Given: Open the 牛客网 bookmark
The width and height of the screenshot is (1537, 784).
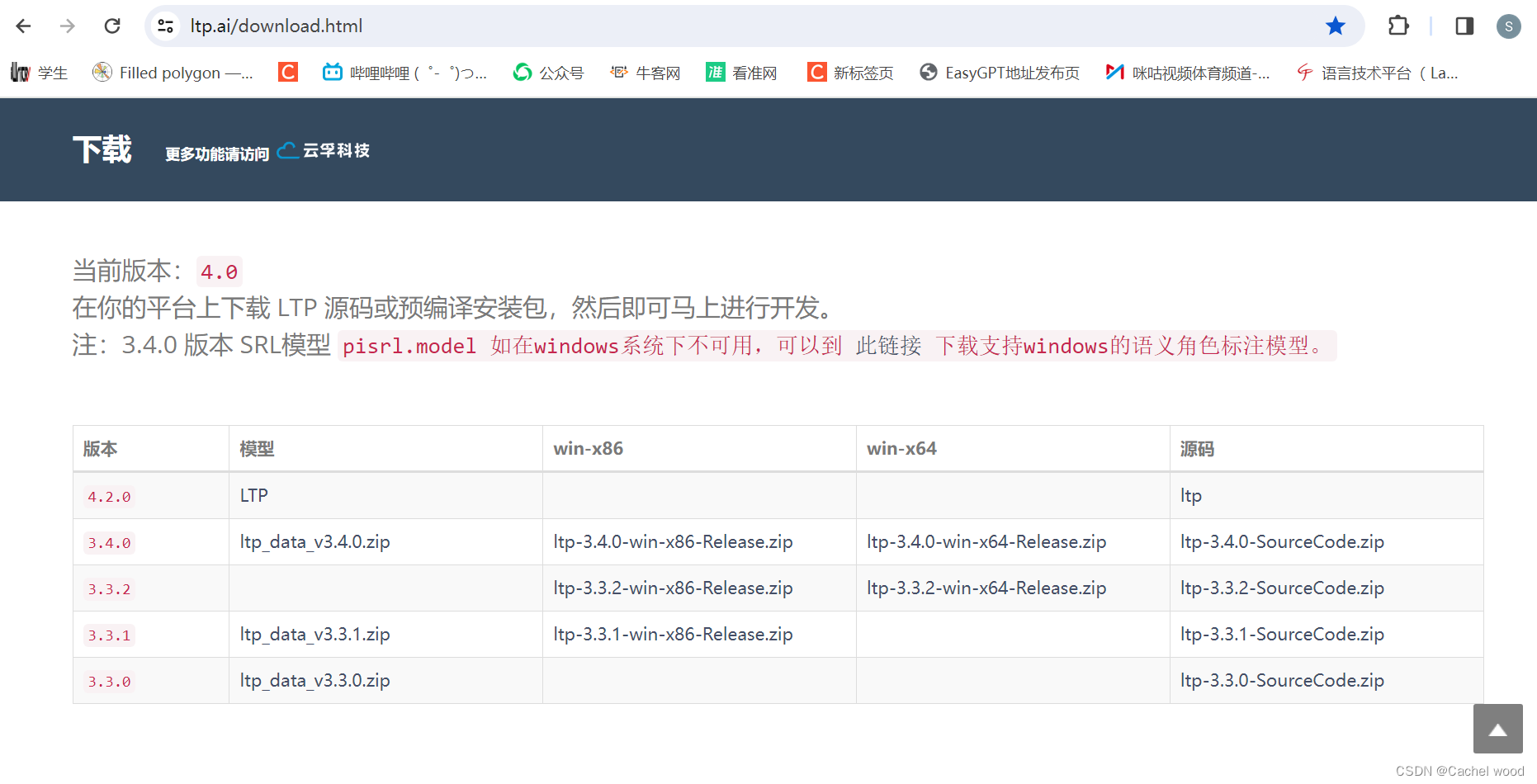Looking at the screenshot, I should (x=645, y=73).
